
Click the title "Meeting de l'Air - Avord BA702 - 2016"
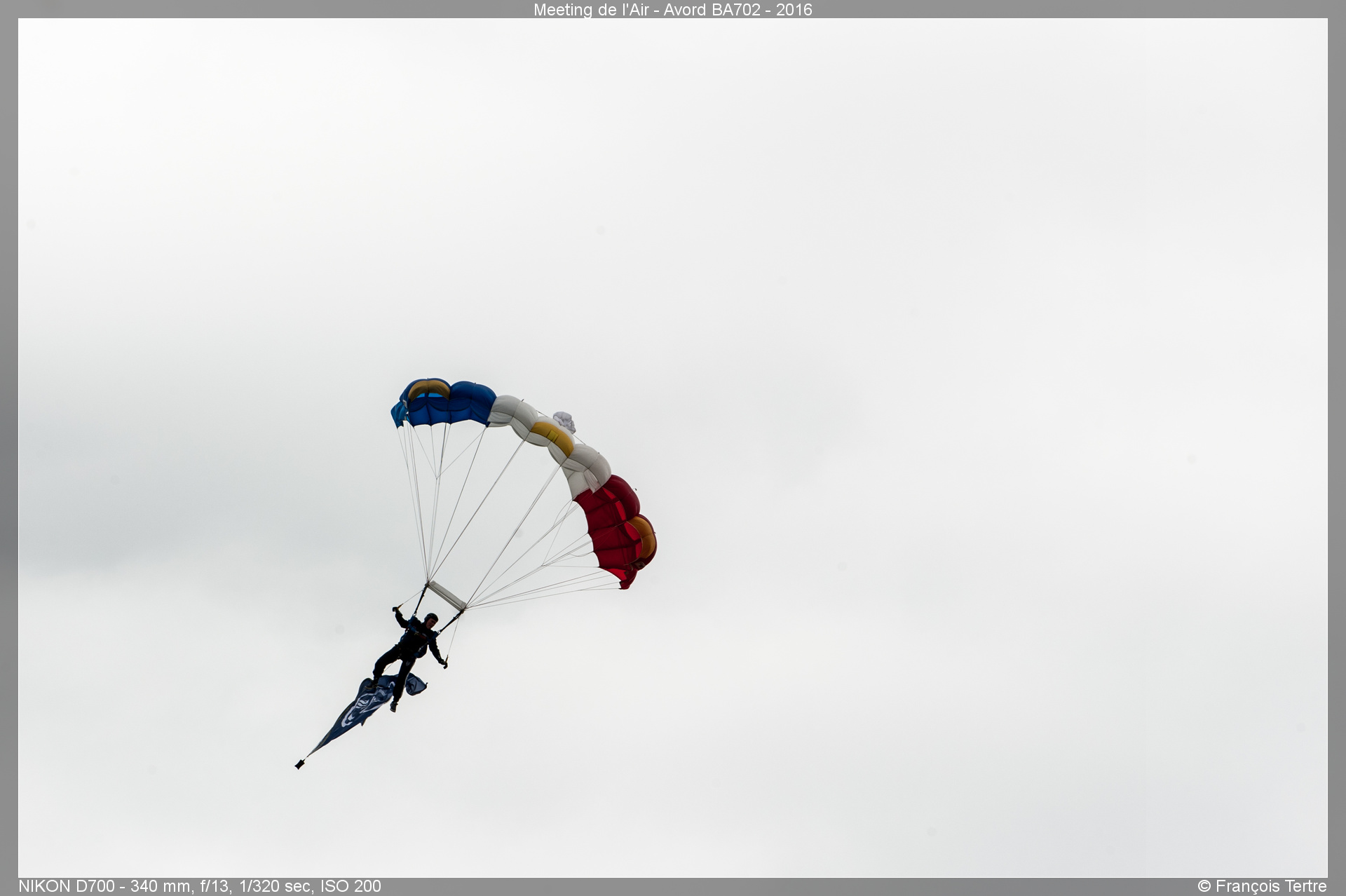pos(672,10)
